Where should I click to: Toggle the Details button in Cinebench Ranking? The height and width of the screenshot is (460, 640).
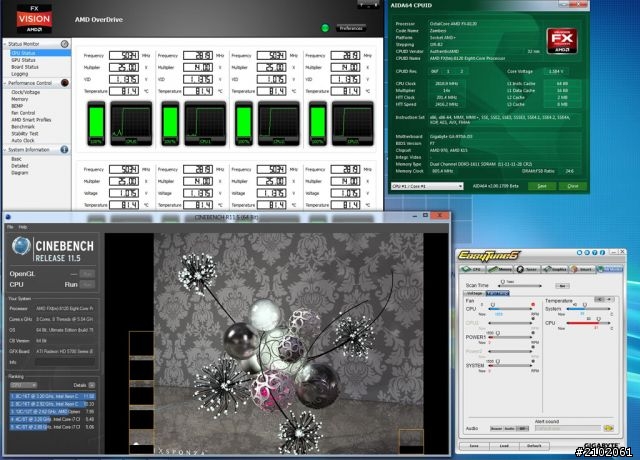click(92, 385)
